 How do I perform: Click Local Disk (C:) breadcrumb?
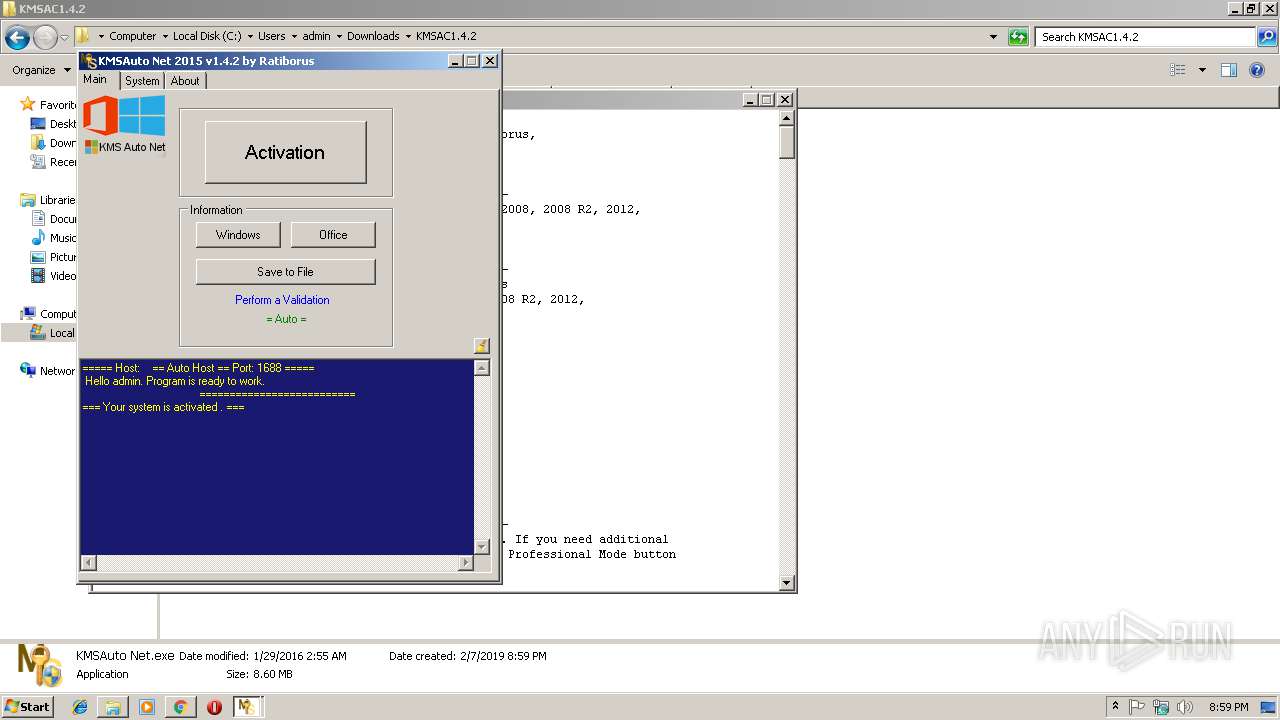tap(207, 36)
